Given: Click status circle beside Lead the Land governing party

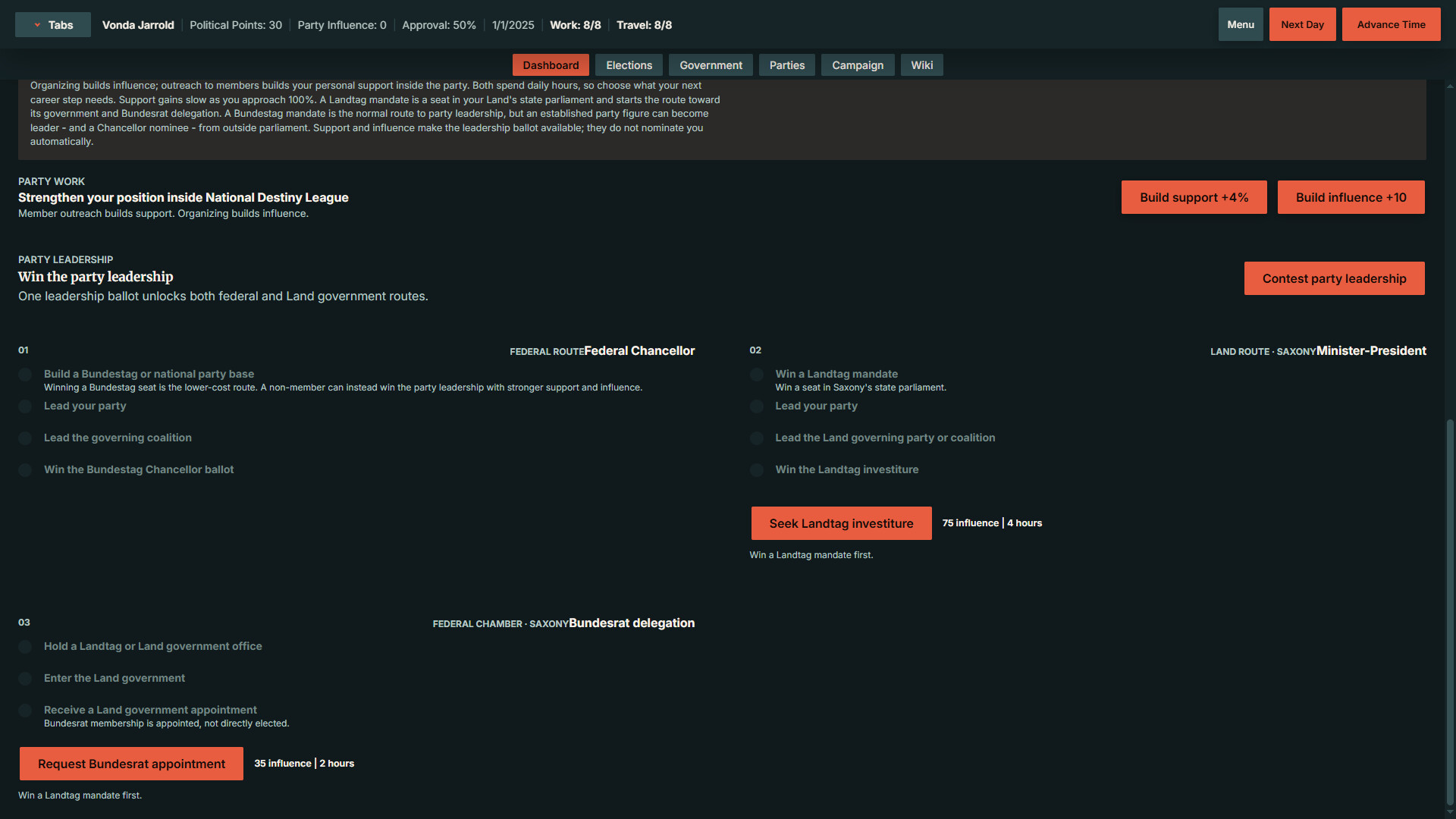Looking at the screenshot, I should coord(756,438).
